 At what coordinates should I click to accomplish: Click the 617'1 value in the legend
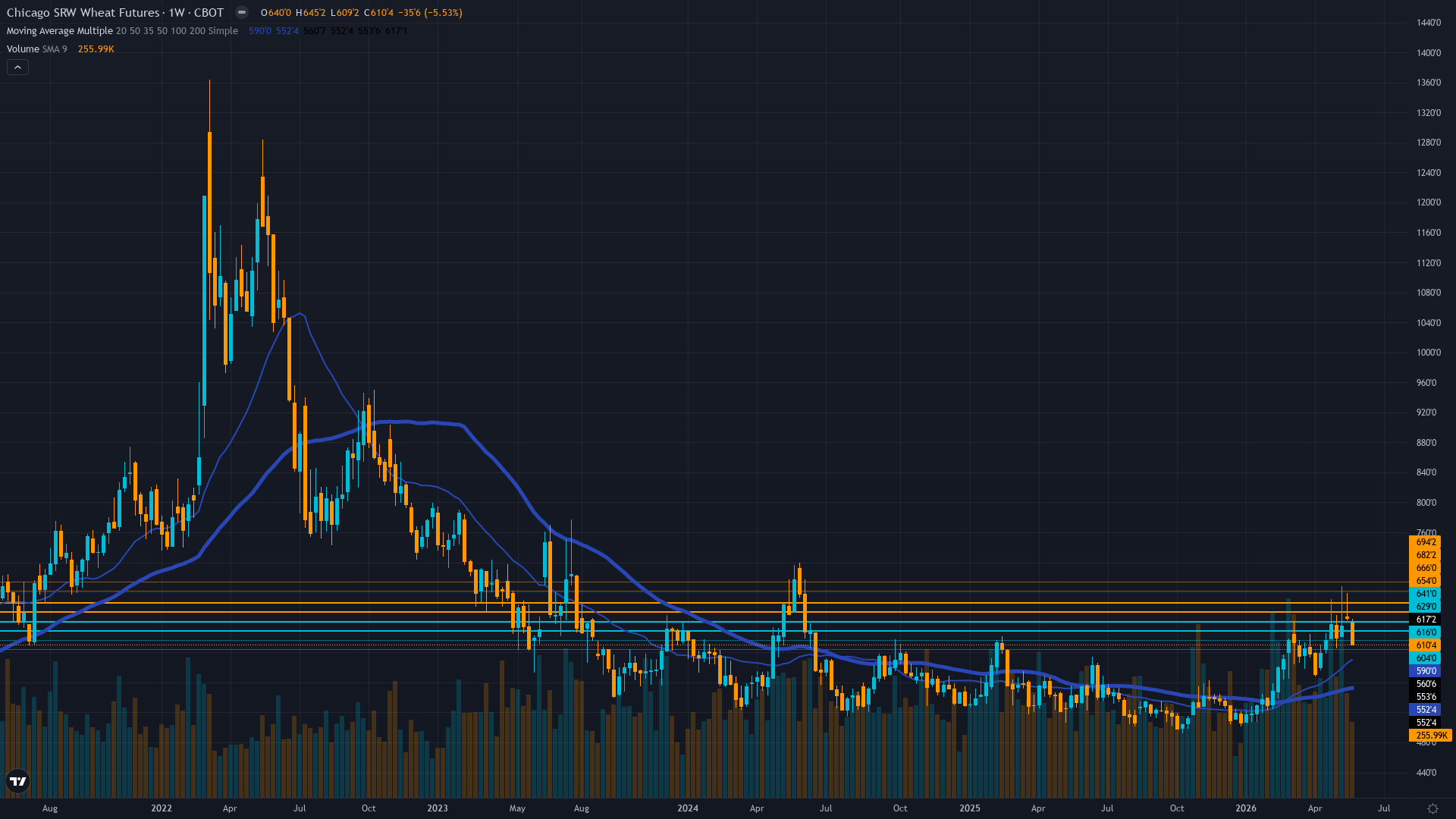point(396,31)
